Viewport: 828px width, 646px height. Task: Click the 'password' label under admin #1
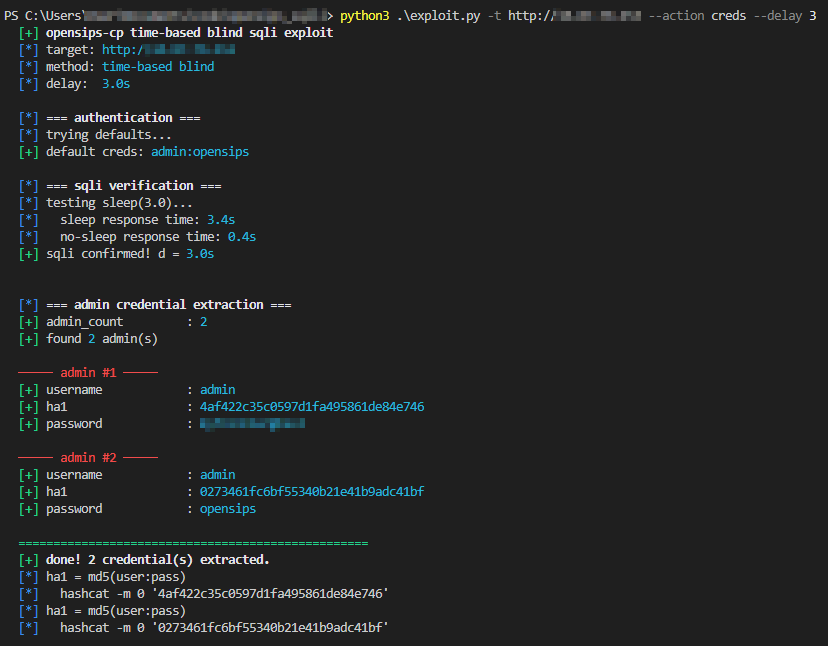tap(74, 424)
